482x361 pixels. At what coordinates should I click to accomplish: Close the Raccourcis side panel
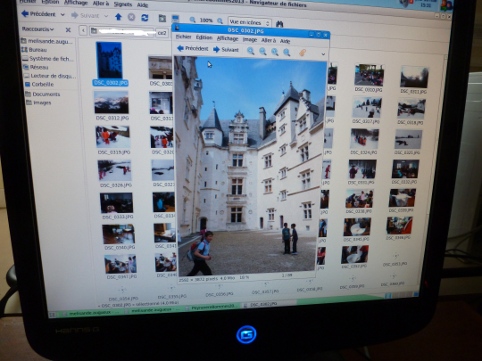tap(68, 30)
